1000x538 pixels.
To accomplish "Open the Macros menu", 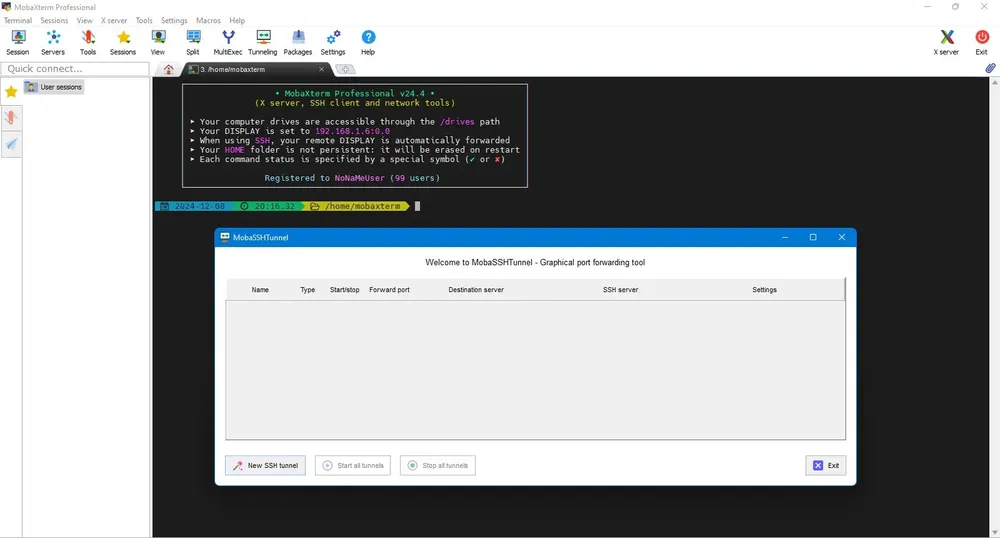I will 208,20.
